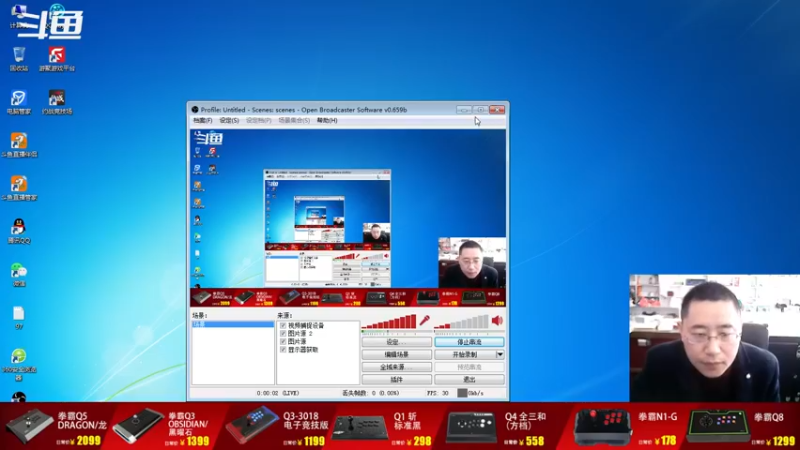Close the Open Broadcaster Software window
Screen dimensions: 800x450
(497, 110)
